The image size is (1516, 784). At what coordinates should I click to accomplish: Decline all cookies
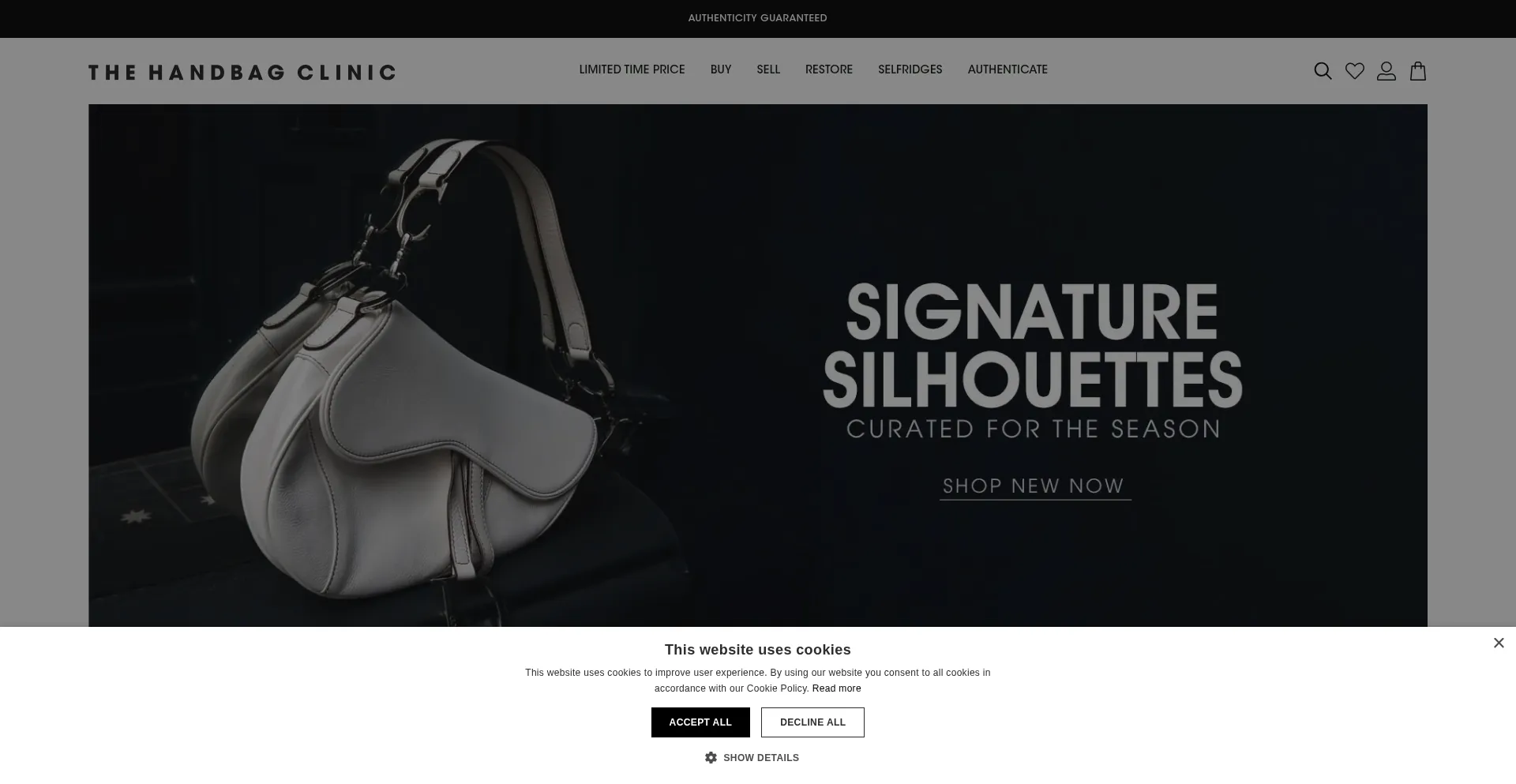click(812, 722)
